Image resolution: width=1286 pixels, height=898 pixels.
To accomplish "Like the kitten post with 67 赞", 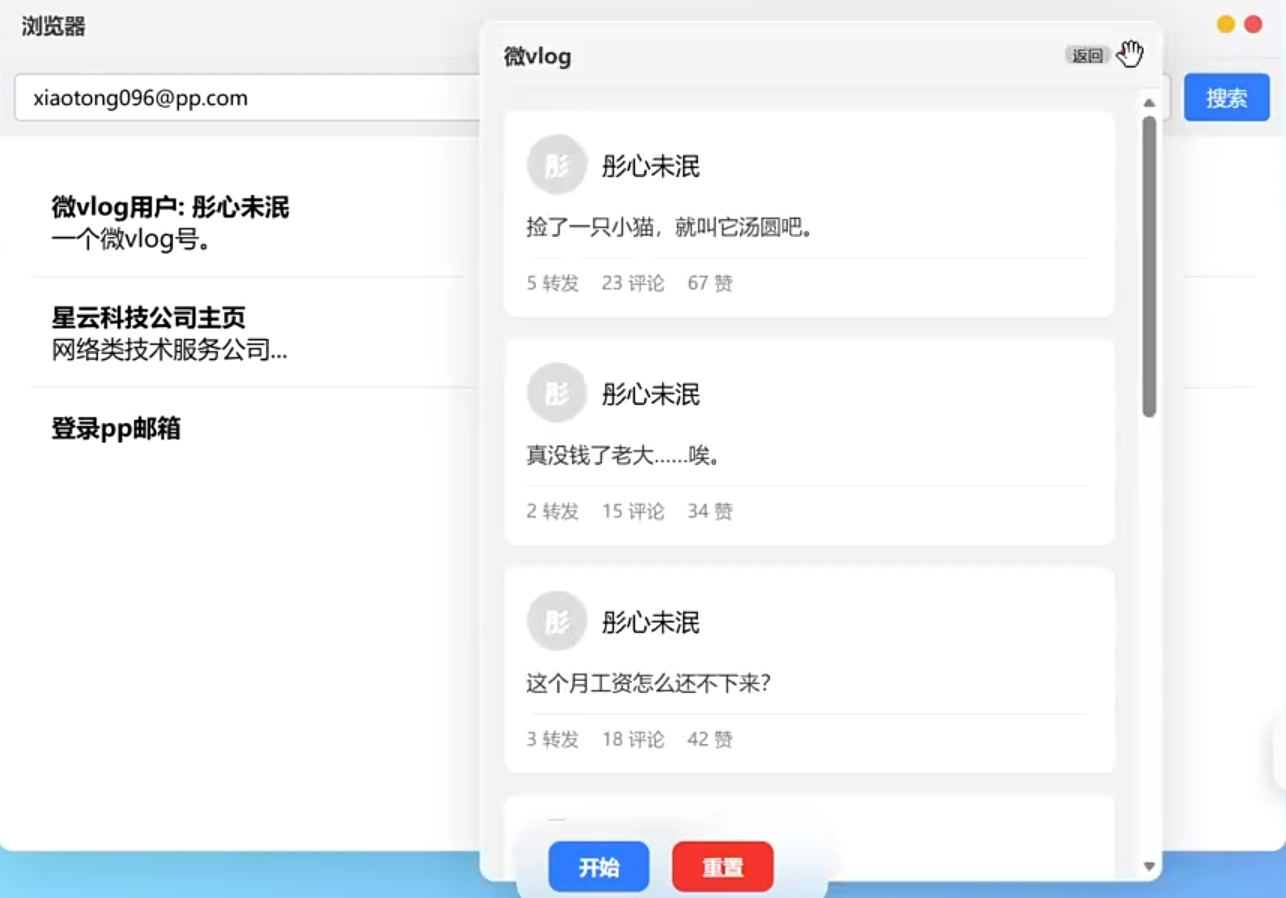I will (x=710, y=284).
